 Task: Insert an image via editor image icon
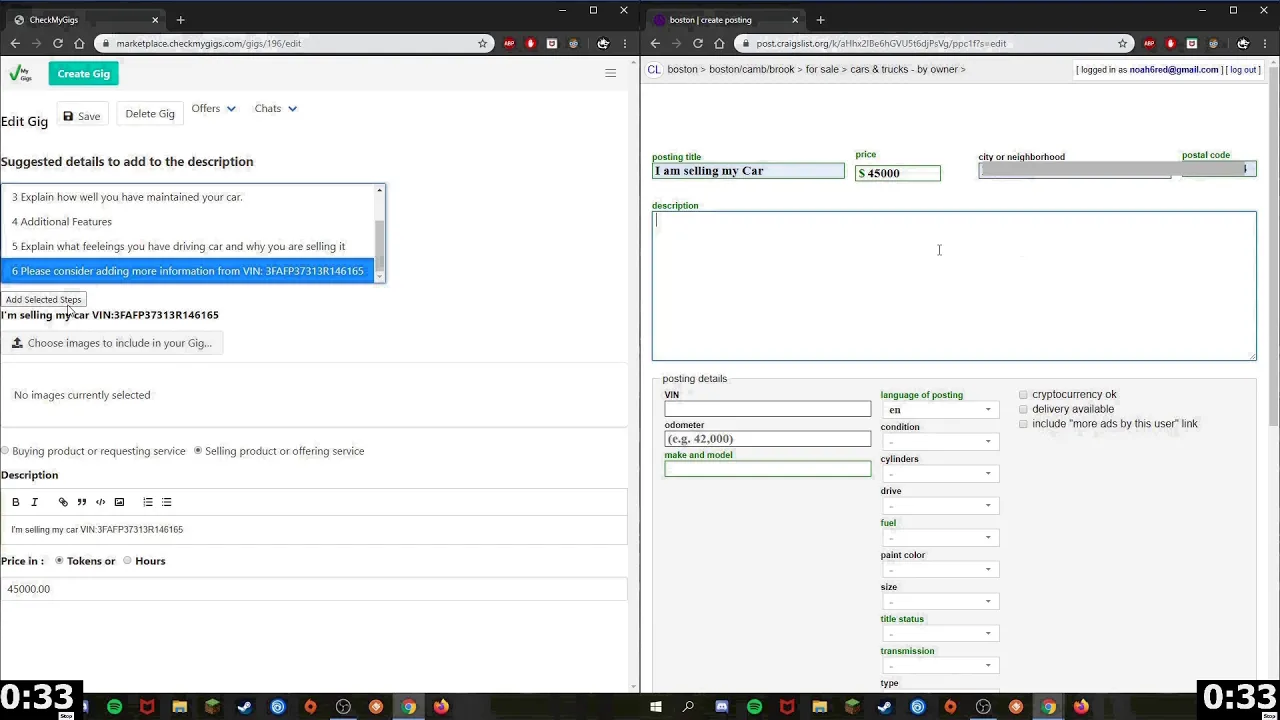tap(119, 502)
